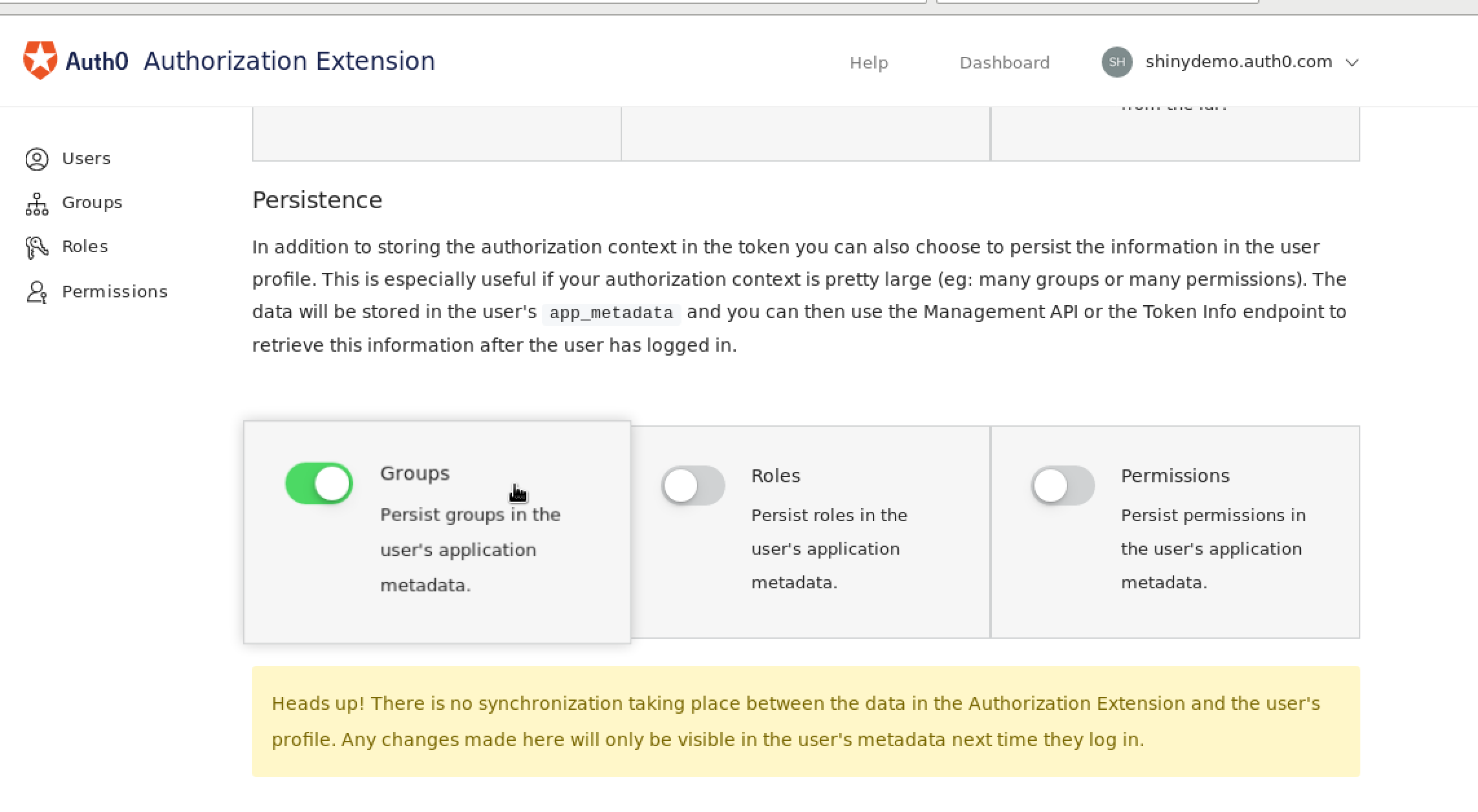The width and height of the screenshot is (1478, 812).
Task: Go to the Groups section
Action: [x=92, y=202]
